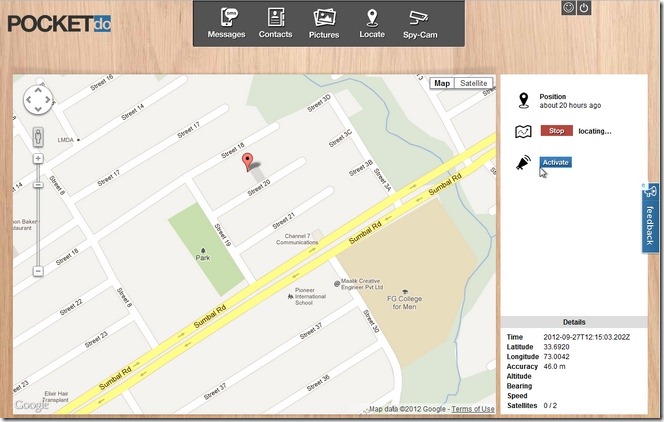
Task: Click the Street 20 label on map
Action: click(x=259, y=188)
